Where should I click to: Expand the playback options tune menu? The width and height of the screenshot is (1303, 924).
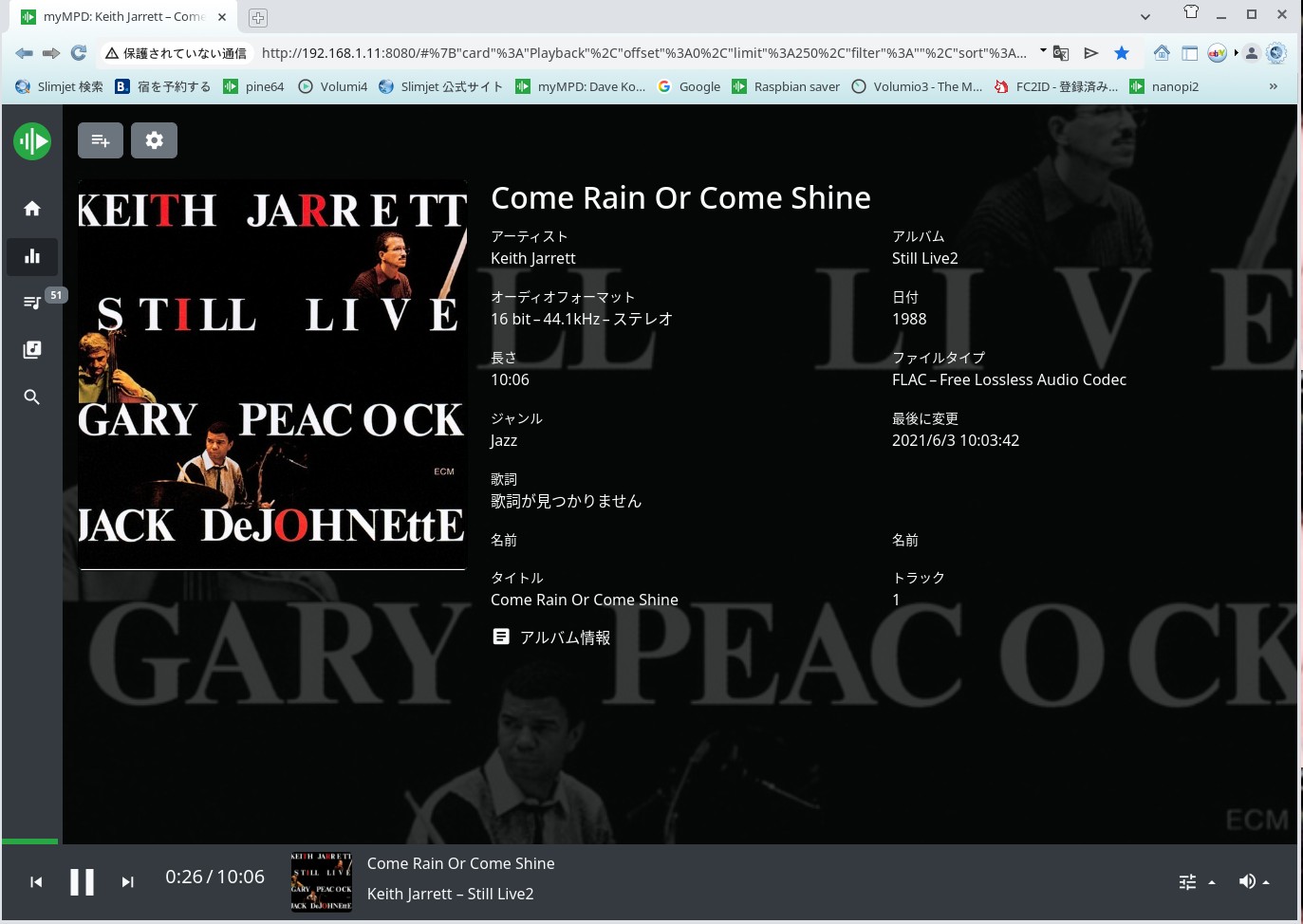point(1196,882)
